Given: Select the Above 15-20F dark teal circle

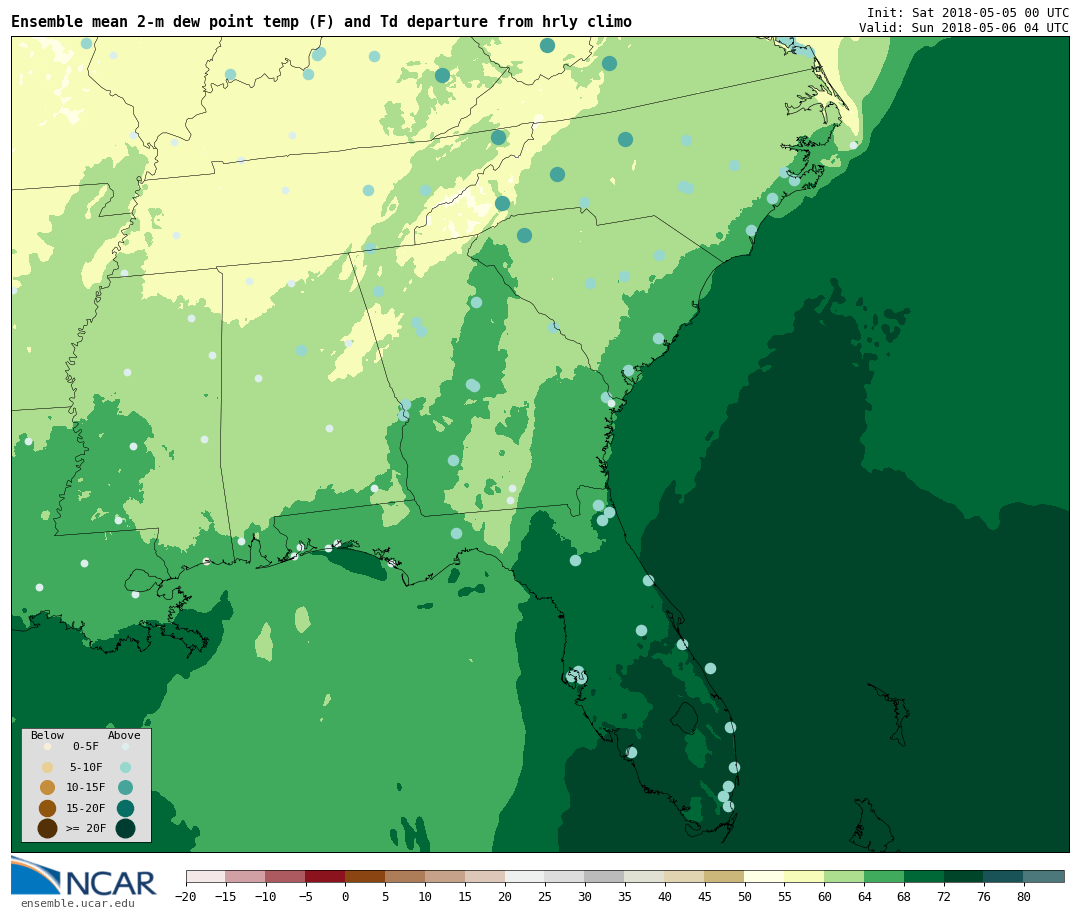Looking at the screenshot, I should tap(125, 808).
